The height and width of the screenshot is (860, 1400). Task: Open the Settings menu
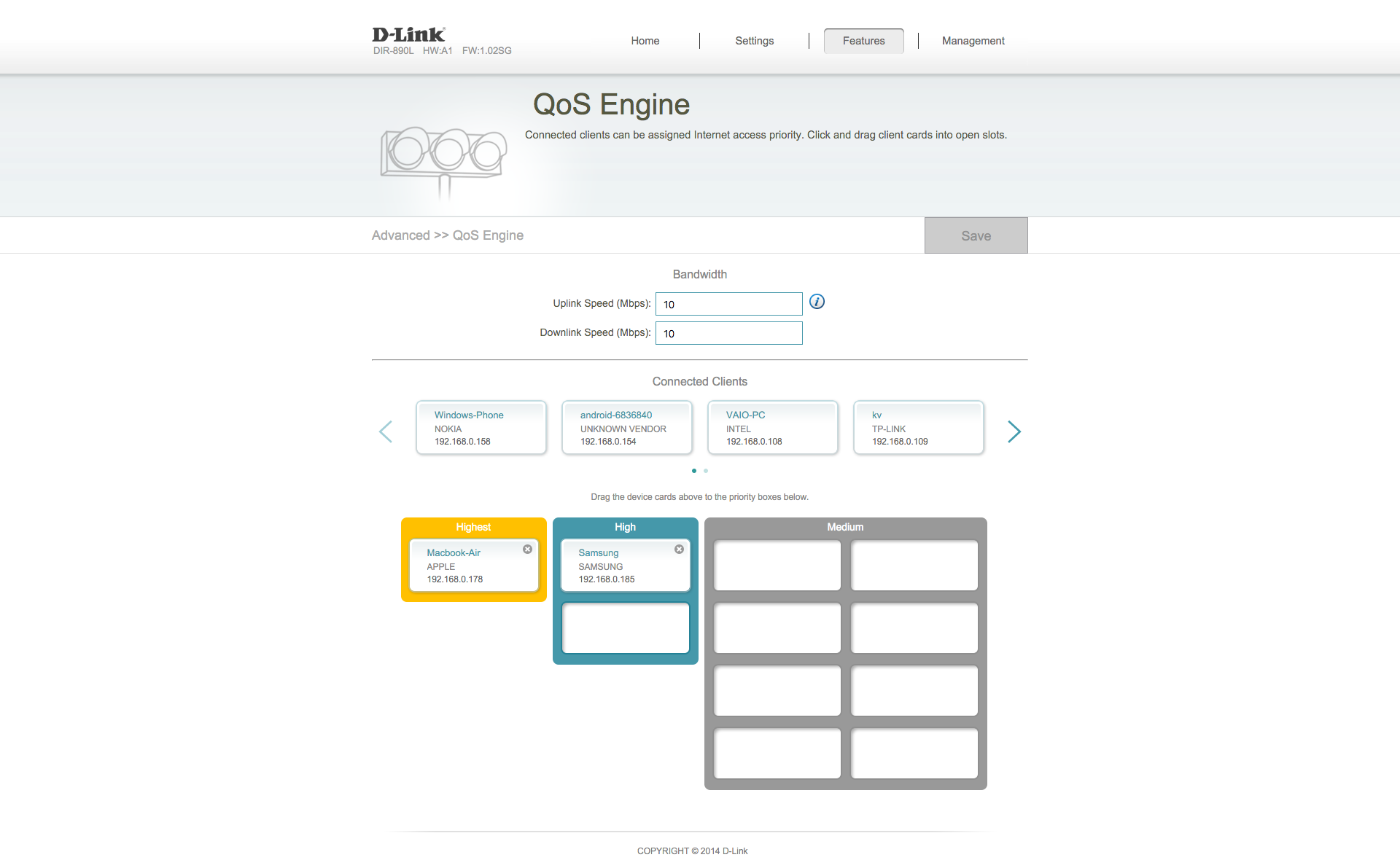click(754, 41)
